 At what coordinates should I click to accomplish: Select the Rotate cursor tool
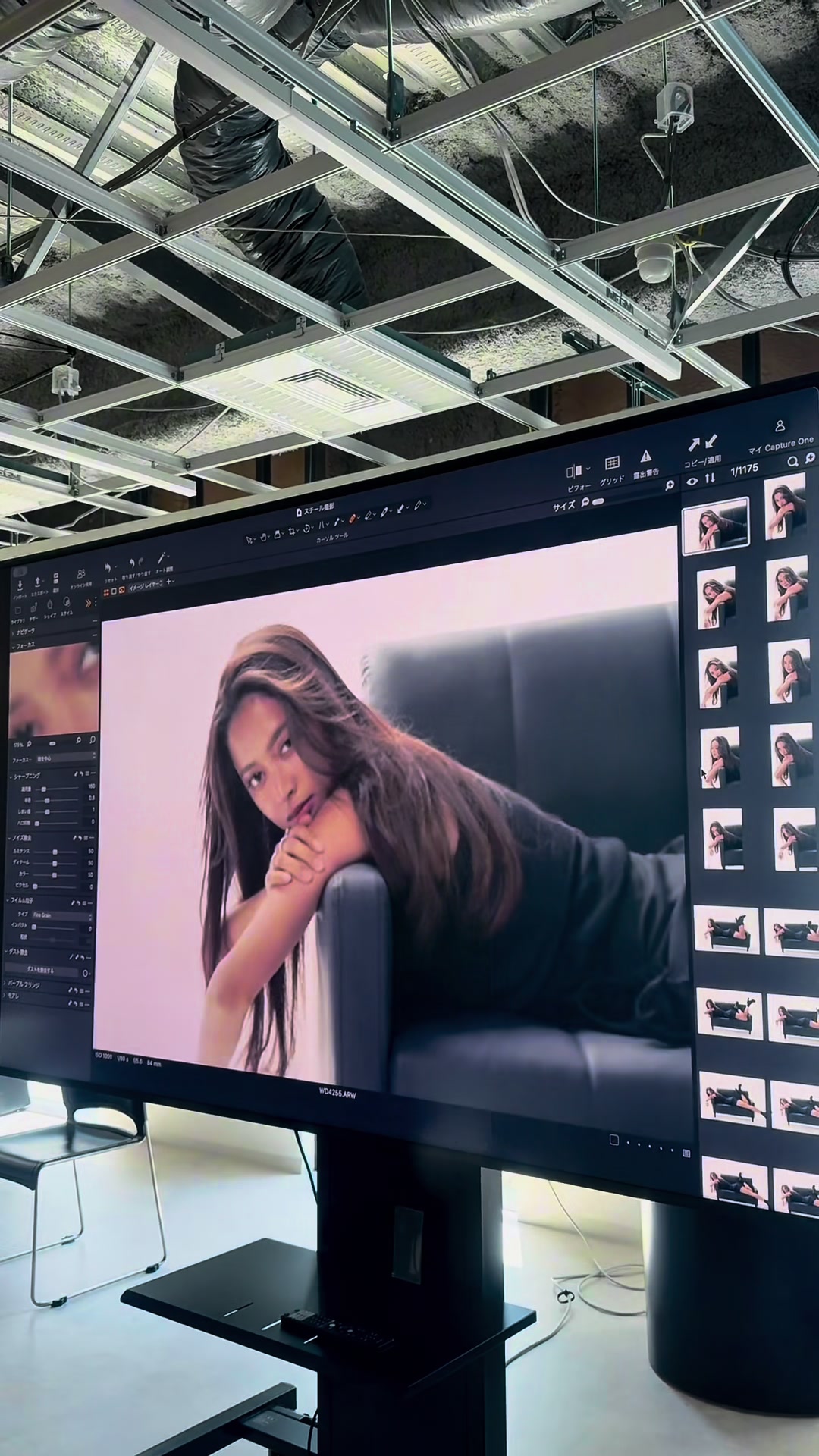click(x=308, y=530)
